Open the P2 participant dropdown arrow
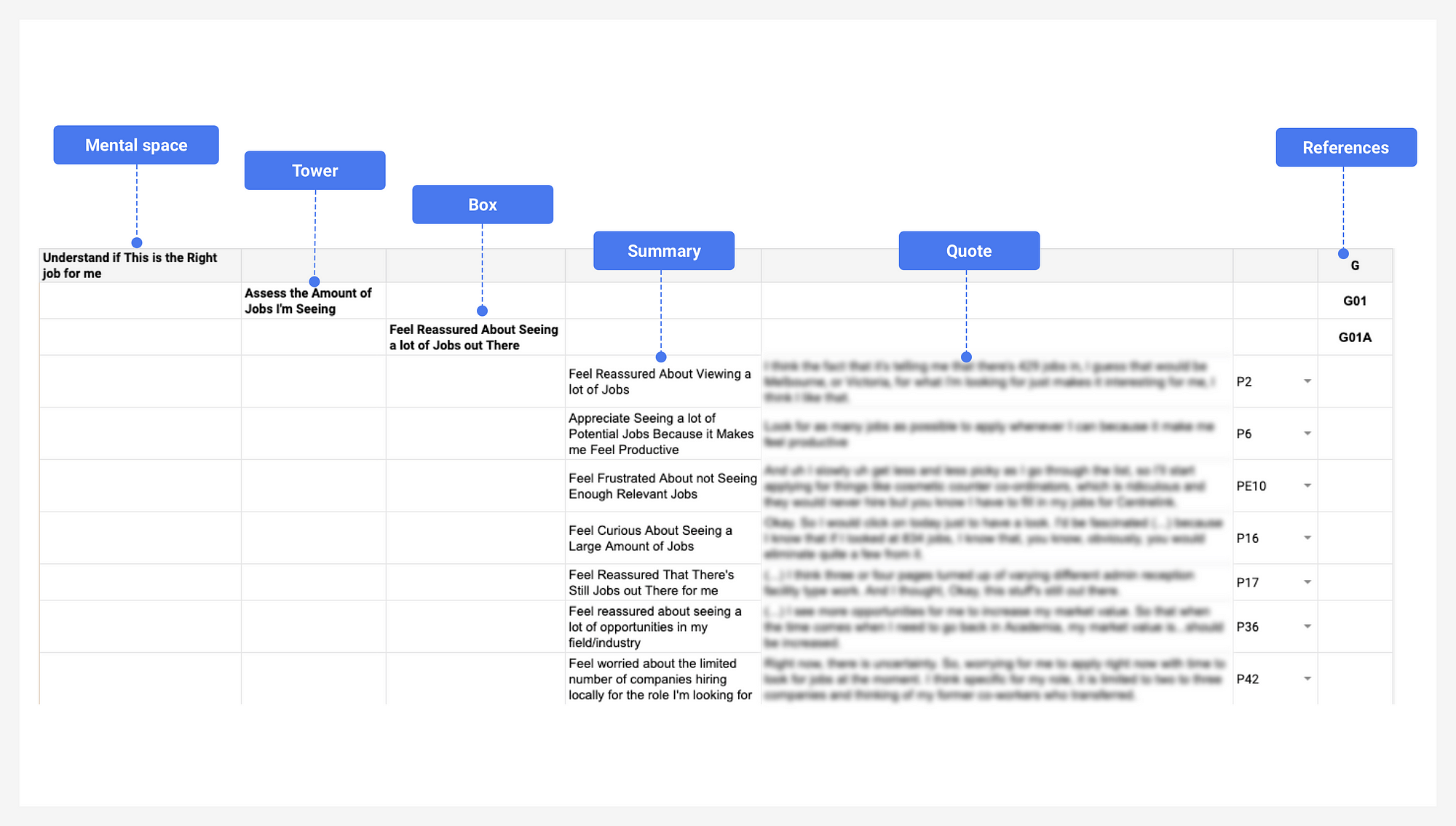This screenshot has width=1456, height=826. pos(1307,381)
